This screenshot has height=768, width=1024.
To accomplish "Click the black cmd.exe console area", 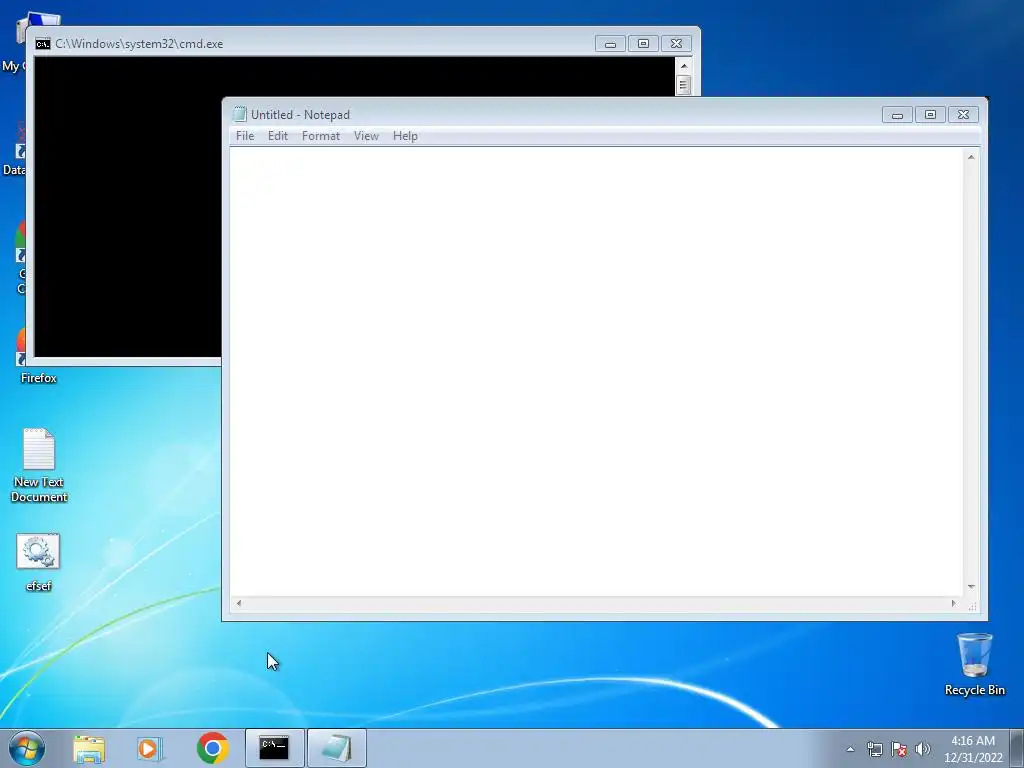I will [x=127, y=209].
